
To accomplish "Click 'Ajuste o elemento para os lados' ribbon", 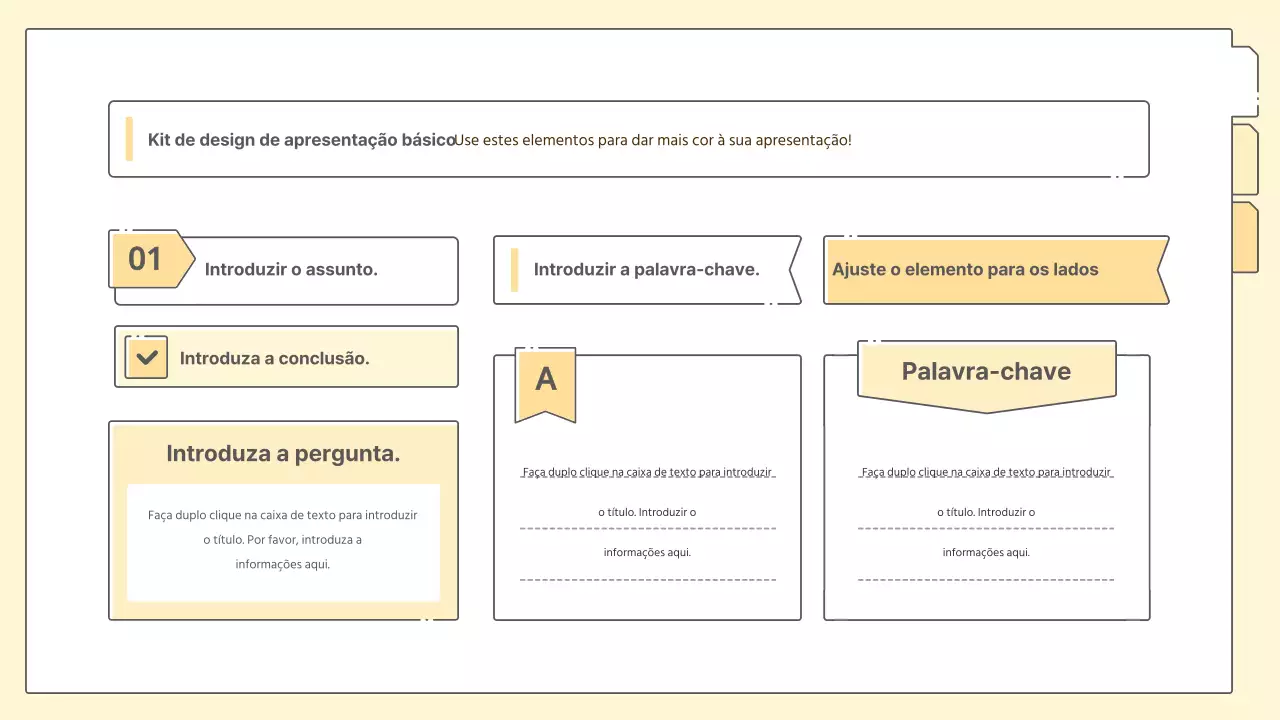I will click(996, 270).
